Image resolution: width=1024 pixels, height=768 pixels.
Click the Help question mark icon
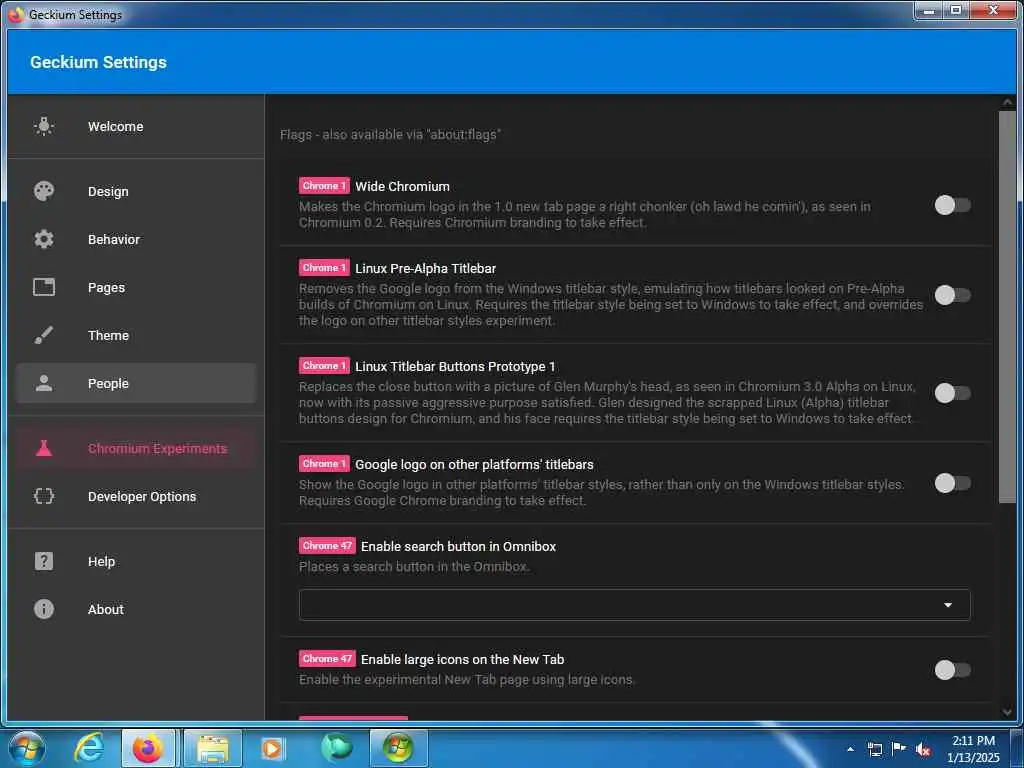coord(44,561)
